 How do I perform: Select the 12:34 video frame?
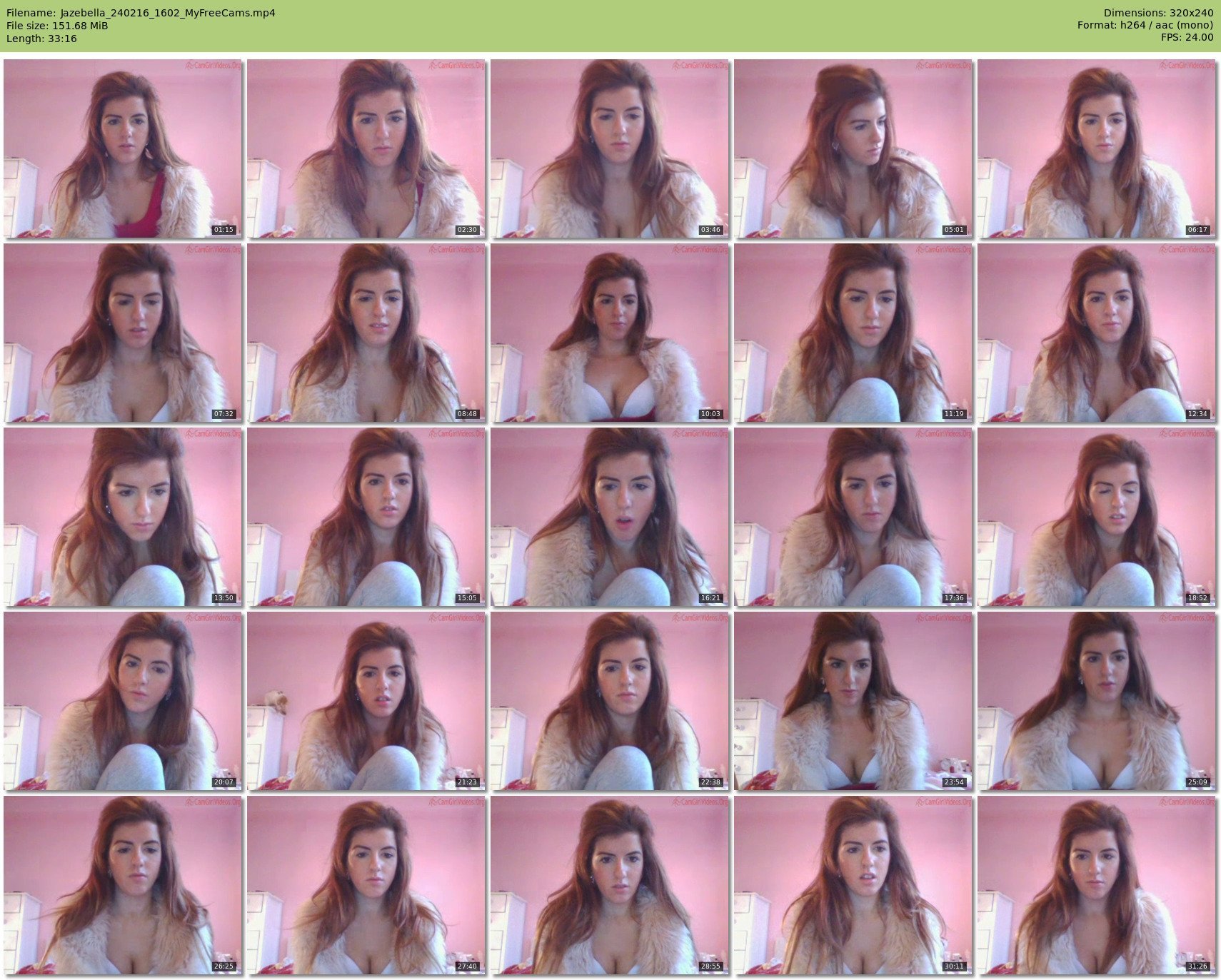click(1097, 333)
